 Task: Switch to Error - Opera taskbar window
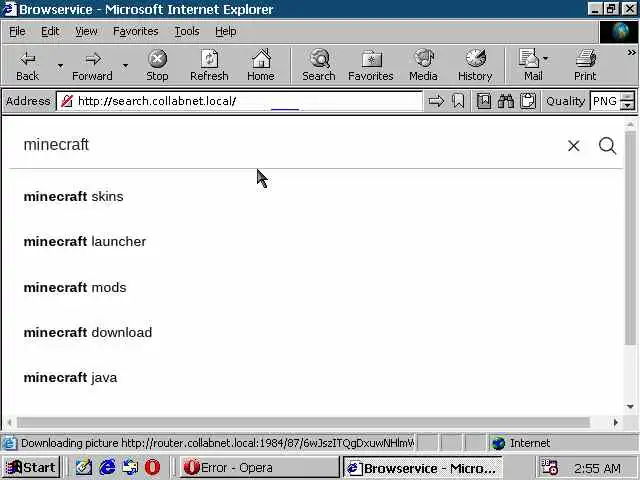click(260, 467)
